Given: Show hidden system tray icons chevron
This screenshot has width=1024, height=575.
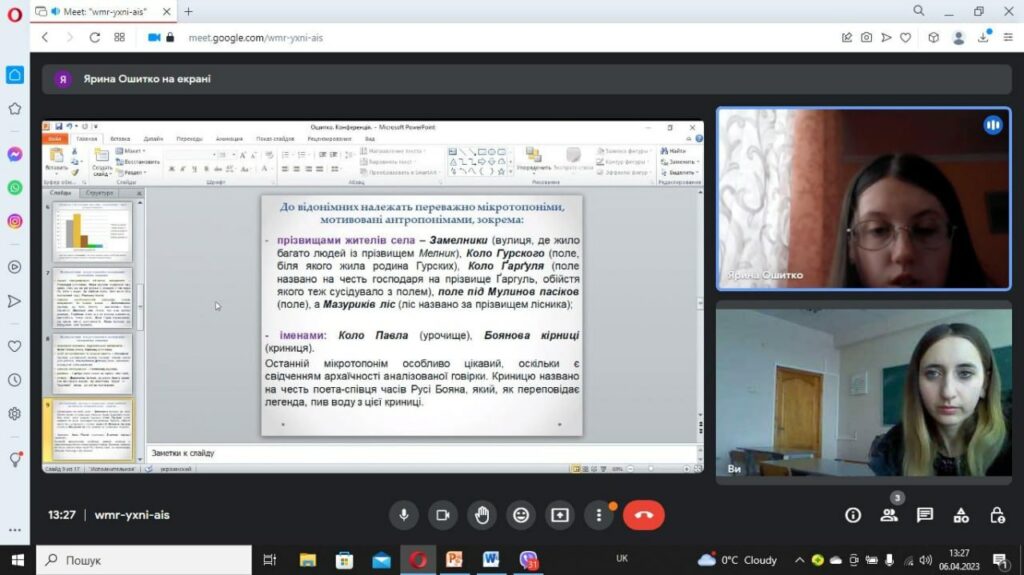Looking at the screenshot, I should [799, 560].
